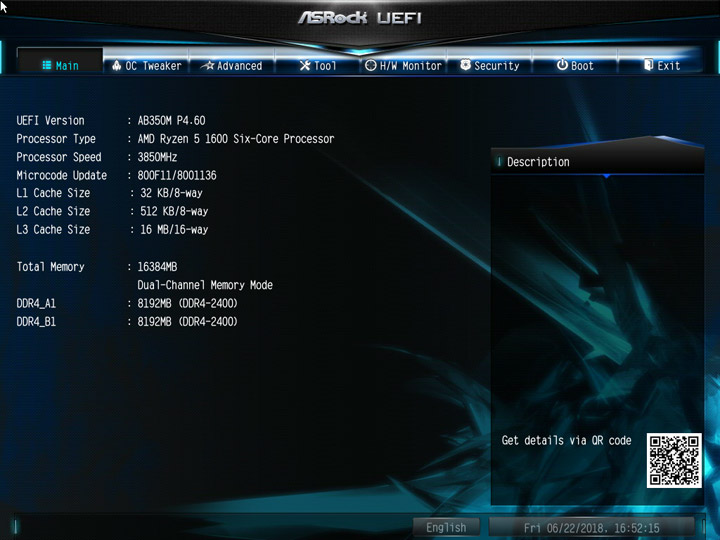
Task: Click the Exit door icon
Action: [648, 65]
